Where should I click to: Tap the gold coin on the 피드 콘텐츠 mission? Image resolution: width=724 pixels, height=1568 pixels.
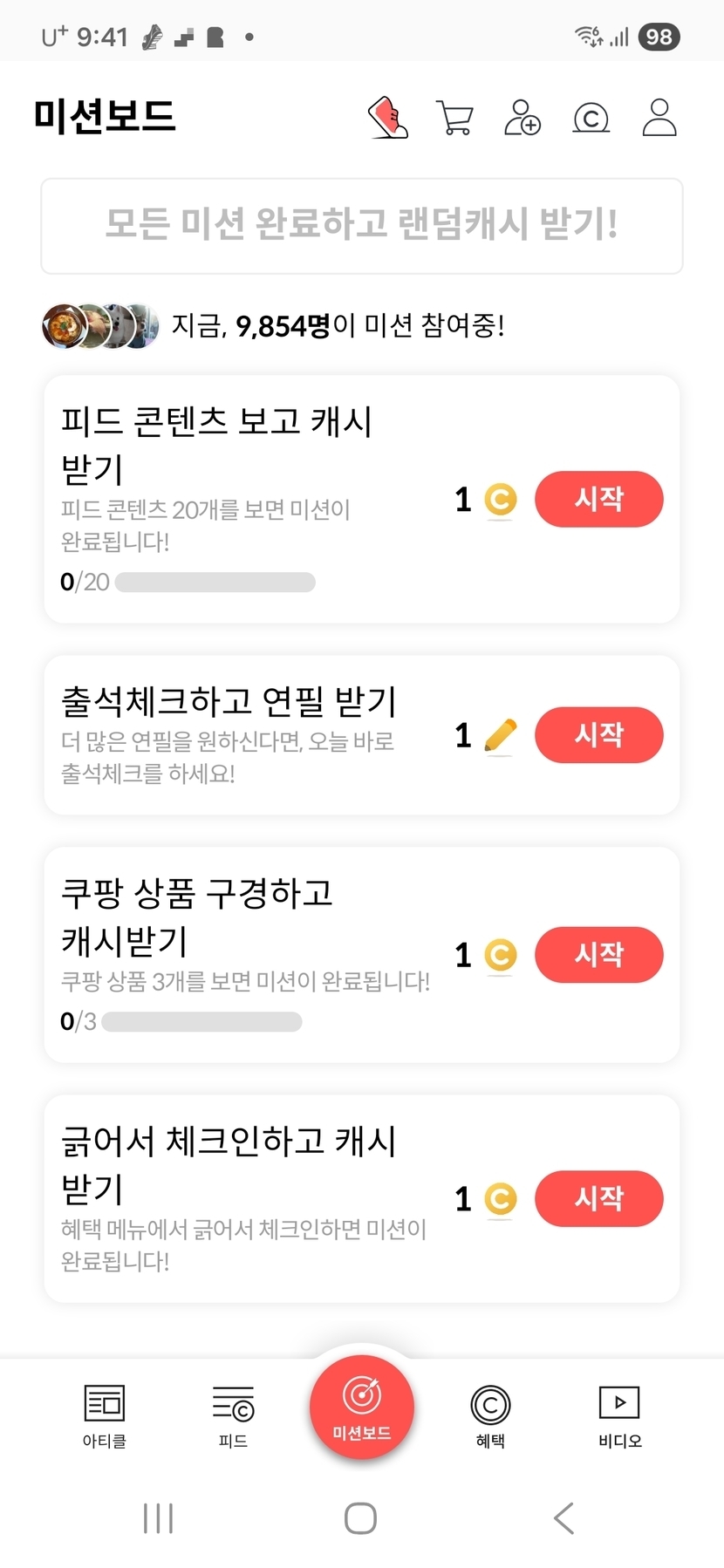500,500
